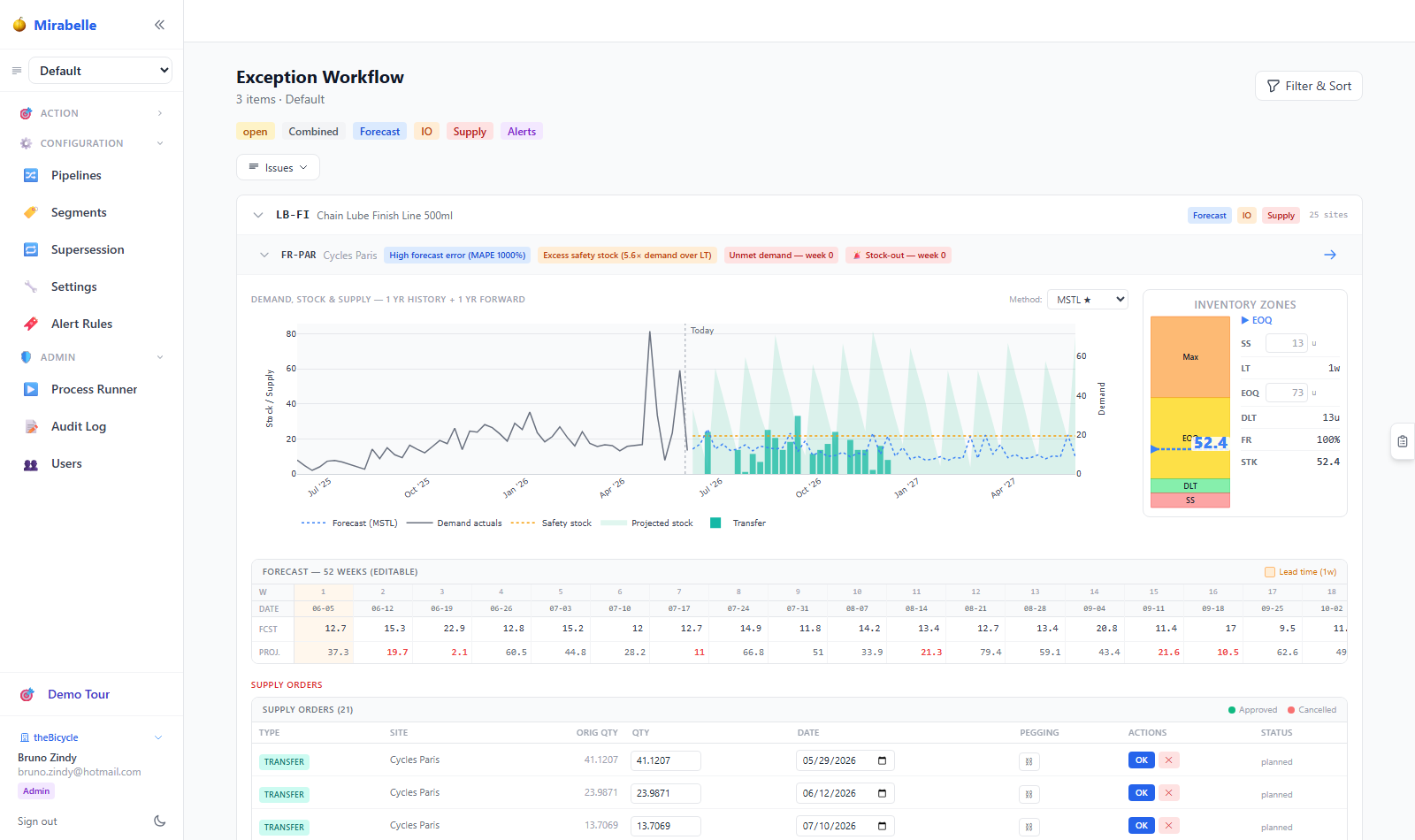
Task: Toggle the open status filter chip
Action: 255,132
